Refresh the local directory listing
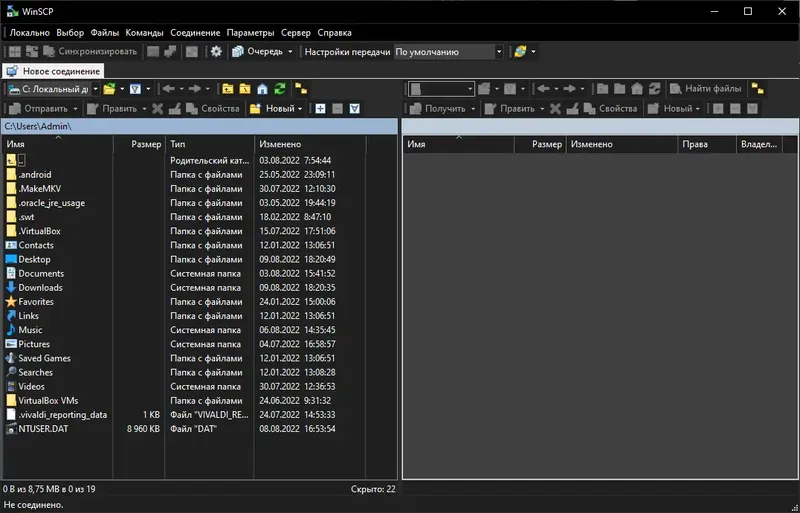Viewport: 800px width, 513px height. (x=280, y=89)
